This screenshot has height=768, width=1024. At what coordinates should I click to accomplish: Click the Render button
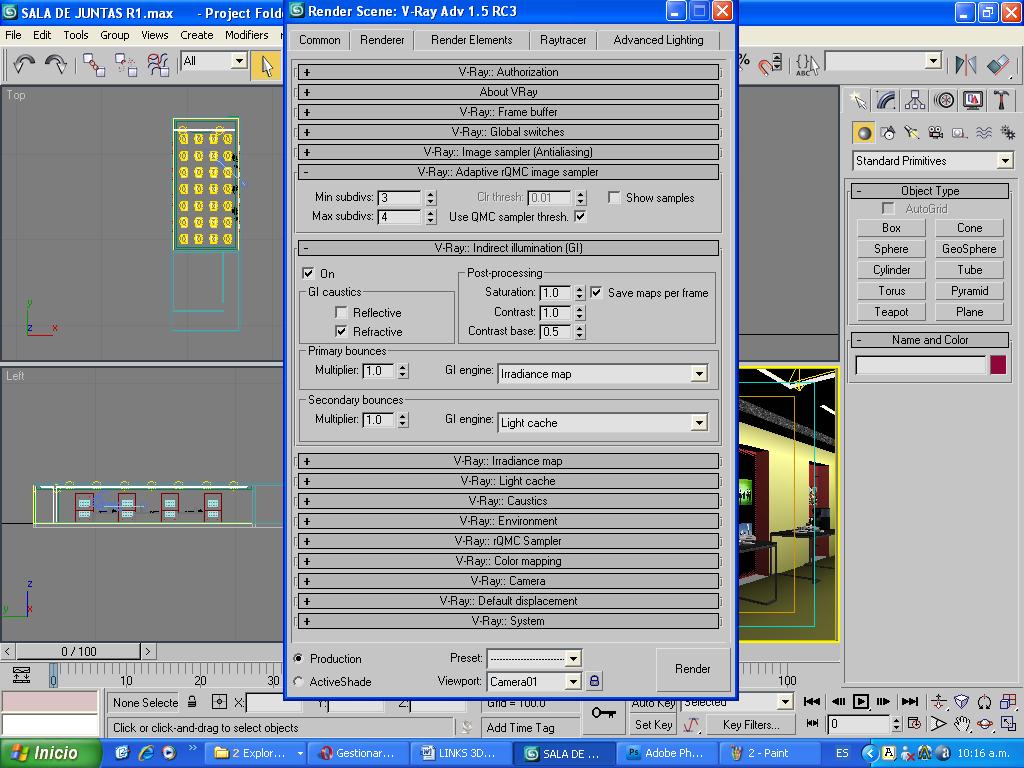point(692,669)
